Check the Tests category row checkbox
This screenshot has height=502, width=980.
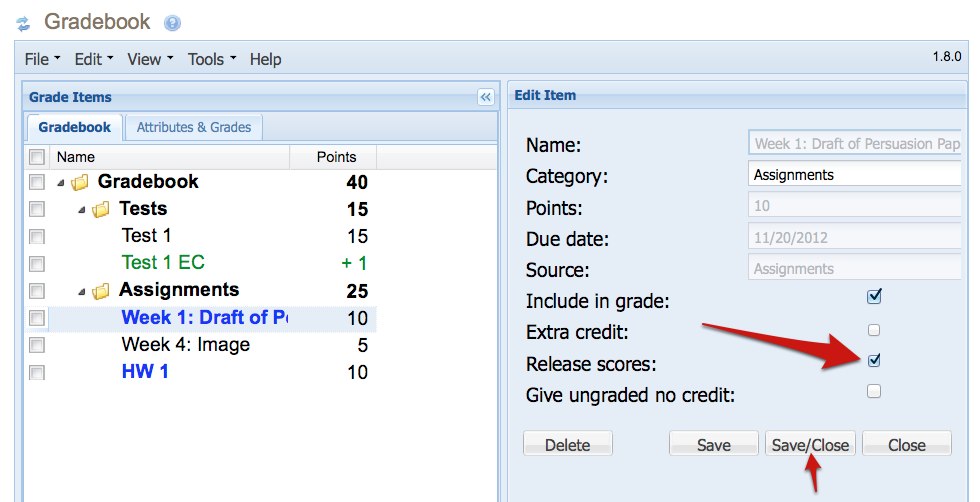click(x=37, y=209)
